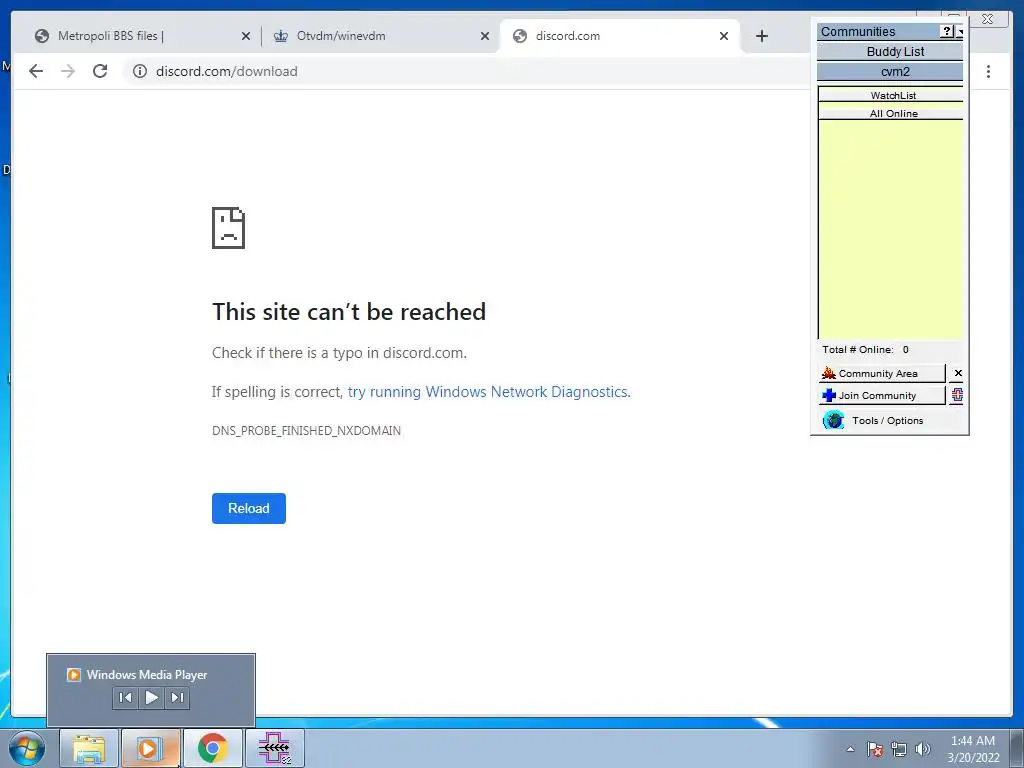
Task: Click the pink cross app taskbar icon
Action: click(274, 748)
